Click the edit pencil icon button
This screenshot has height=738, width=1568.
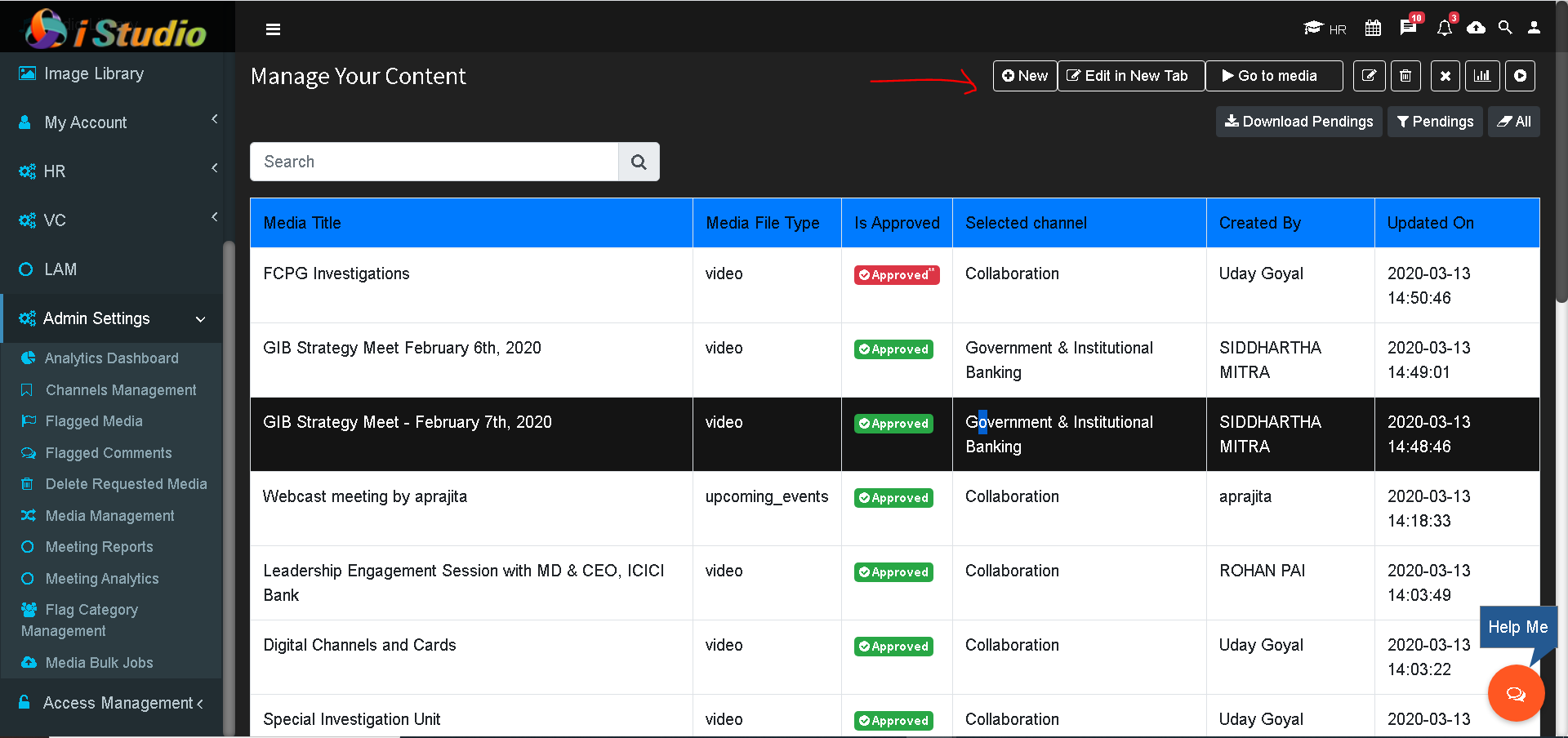coord(1370,76)
